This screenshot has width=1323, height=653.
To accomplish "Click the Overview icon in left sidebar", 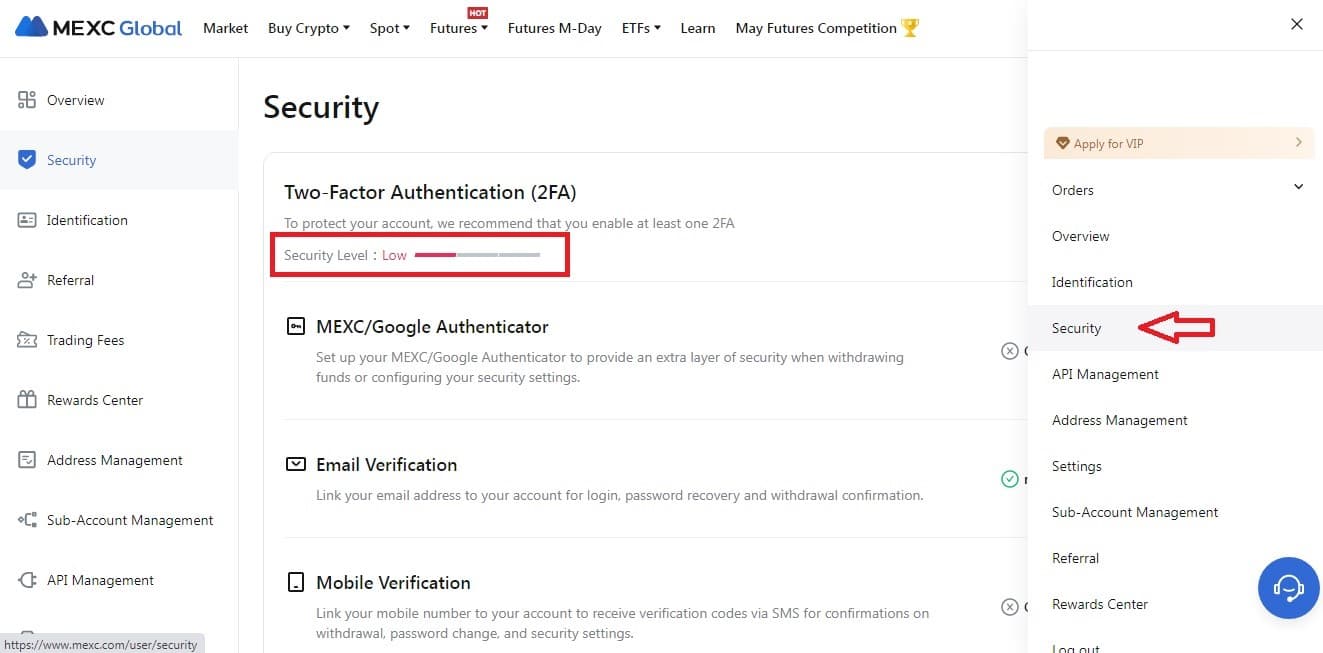I will click(x=27, y=100).
